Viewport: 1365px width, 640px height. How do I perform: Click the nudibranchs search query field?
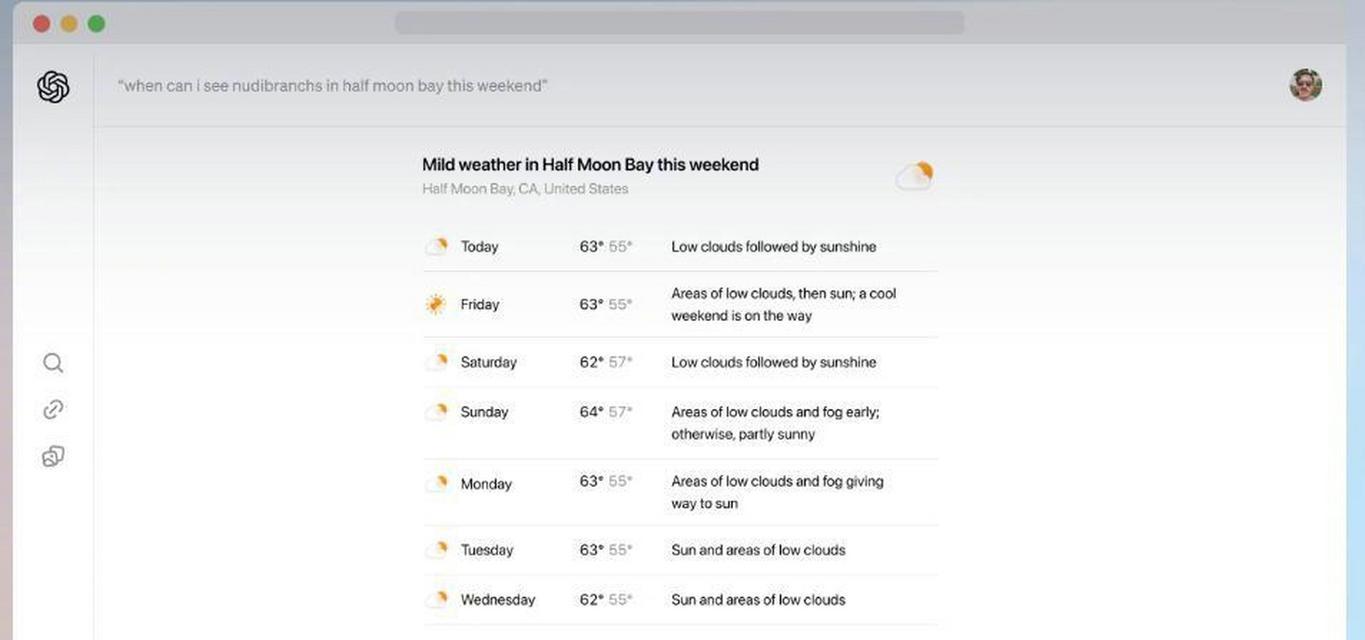pyautogui.click(x=333, y=86)
